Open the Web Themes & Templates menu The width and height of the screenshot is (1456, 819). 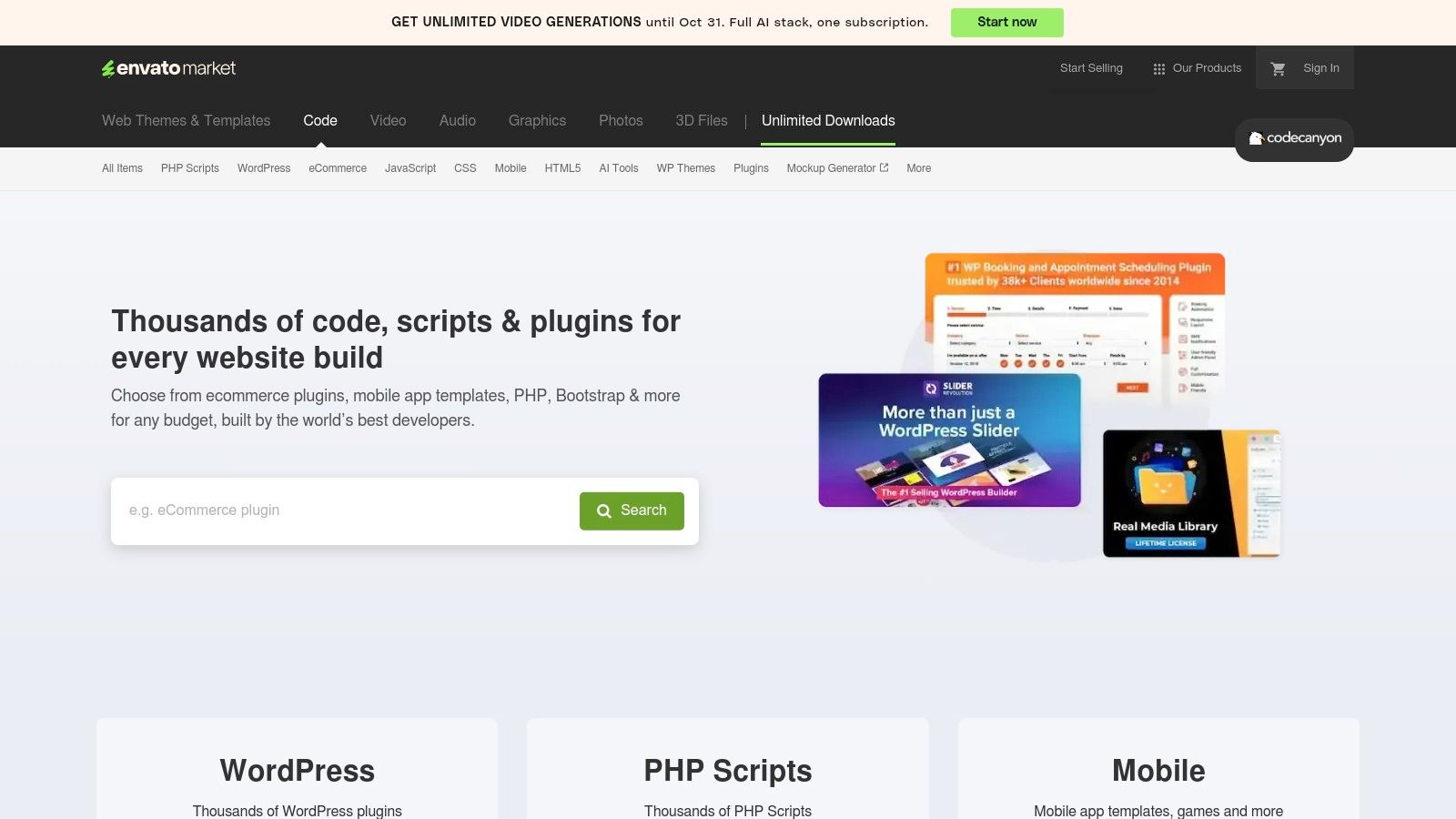186,120
